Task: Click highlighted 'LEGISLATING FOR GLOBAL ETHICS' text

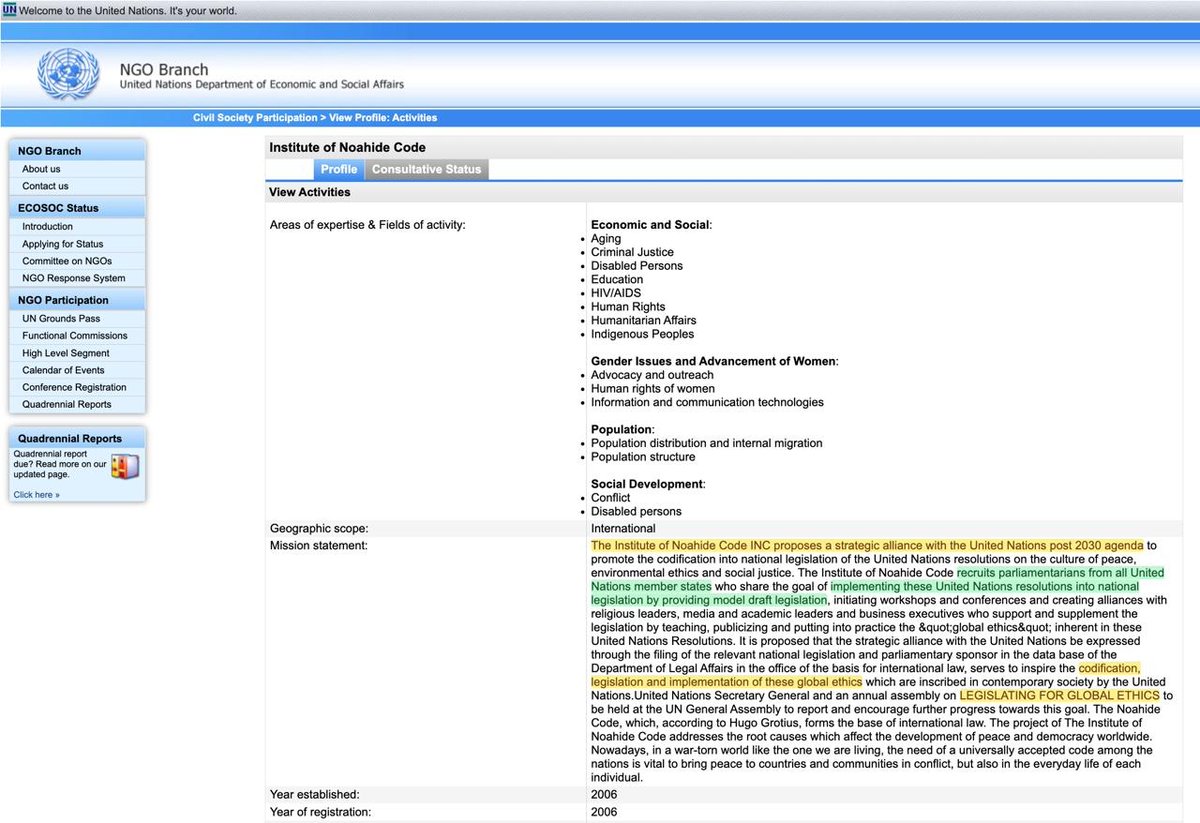Action: (x=1060, y=695)
